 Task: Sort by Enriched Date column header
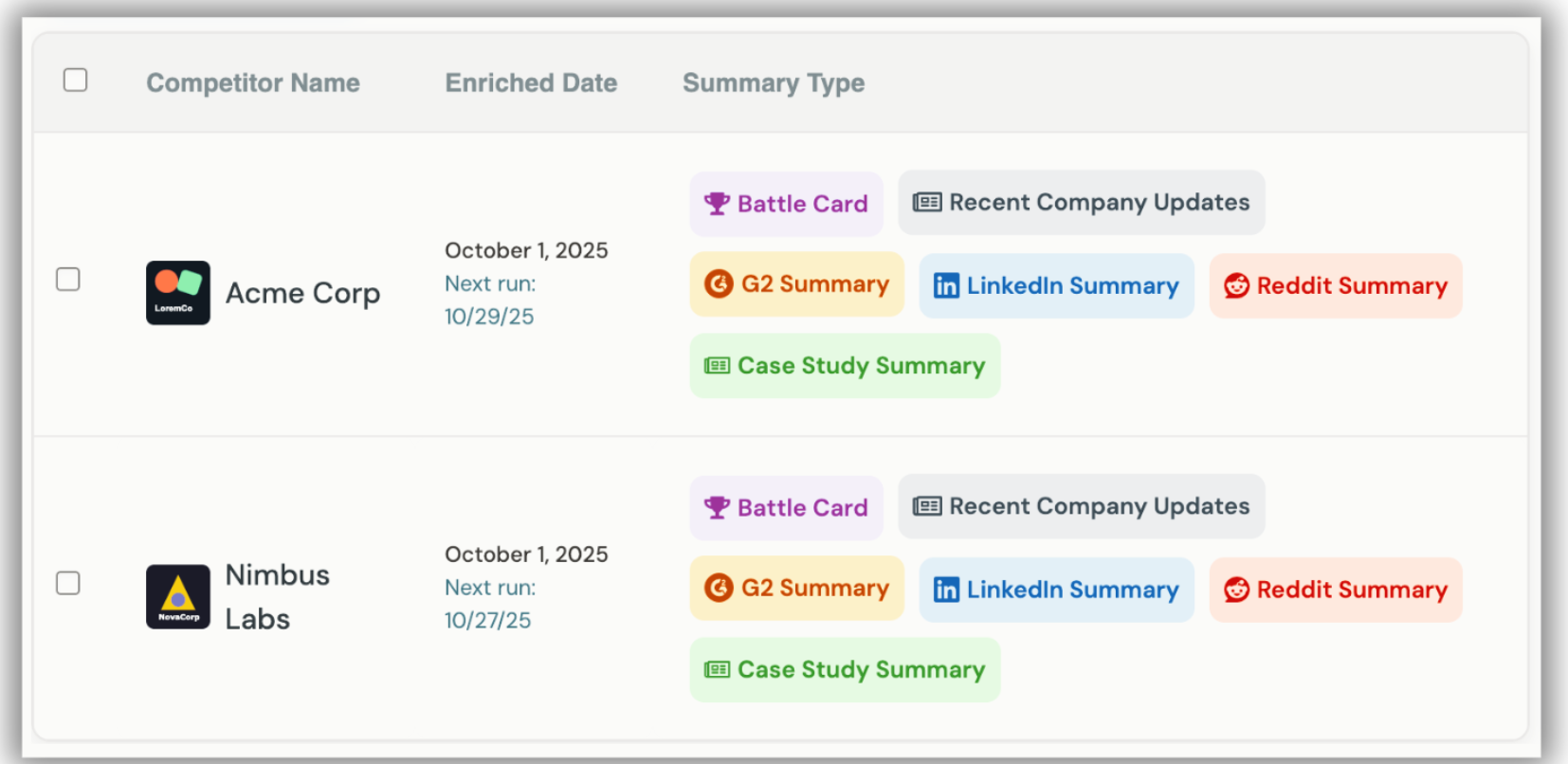click(x=531, y=83)
